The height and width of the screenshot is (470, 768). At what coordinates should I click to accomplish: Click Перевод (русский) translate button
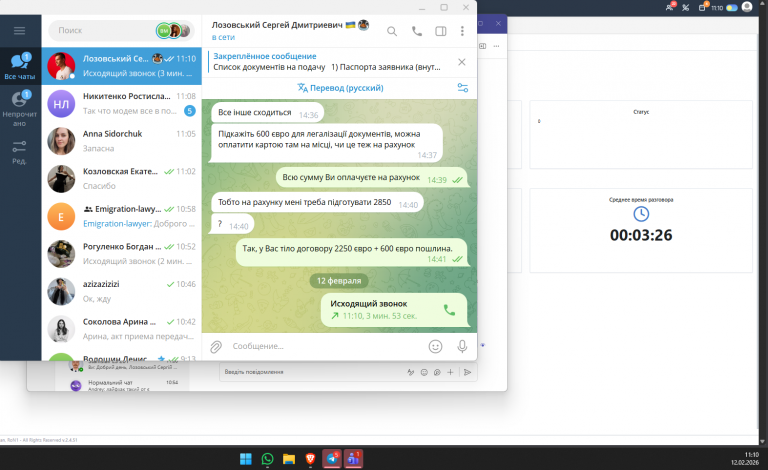coord(340,88)
